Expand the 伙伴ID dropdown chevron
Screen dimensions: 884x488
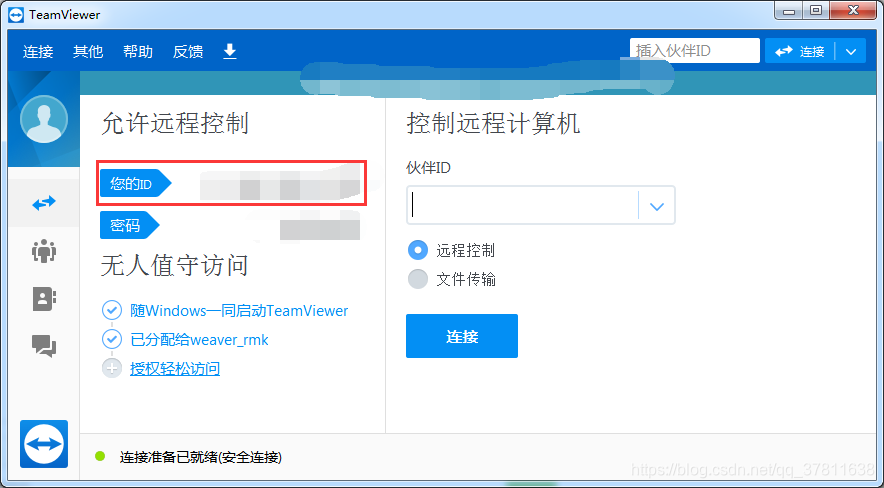tap(657, 206)
